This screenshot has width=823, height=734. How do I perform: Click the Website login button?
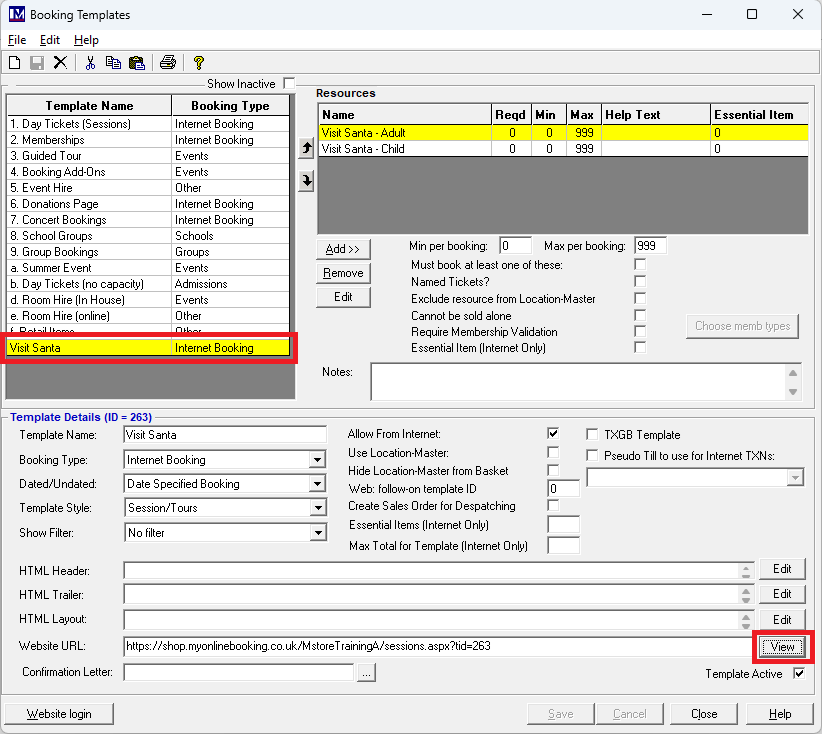pyautogui.click(x=58, y=714)
